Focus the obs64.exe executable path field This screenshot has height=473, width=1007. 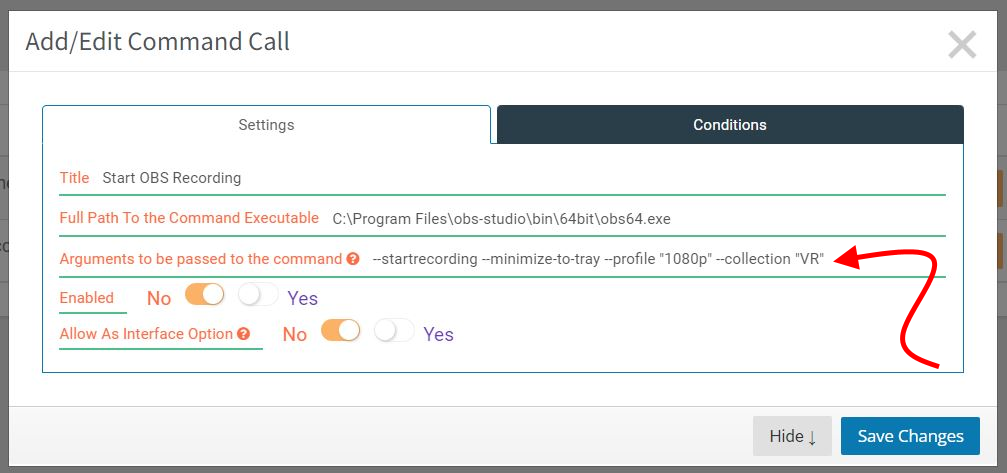[636, 219]
